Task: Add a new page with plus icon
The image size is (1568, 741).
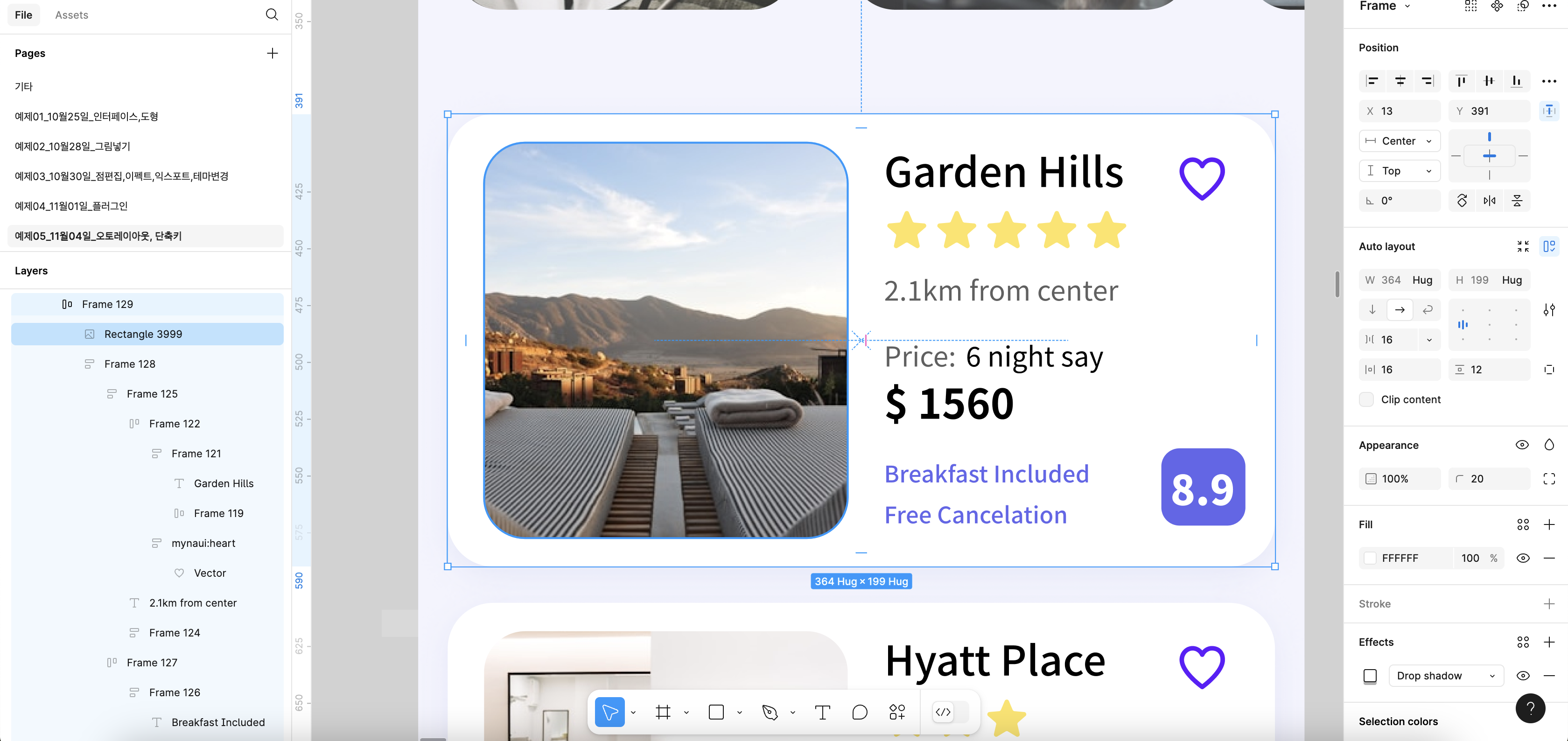Action: [x=272, y=54]
